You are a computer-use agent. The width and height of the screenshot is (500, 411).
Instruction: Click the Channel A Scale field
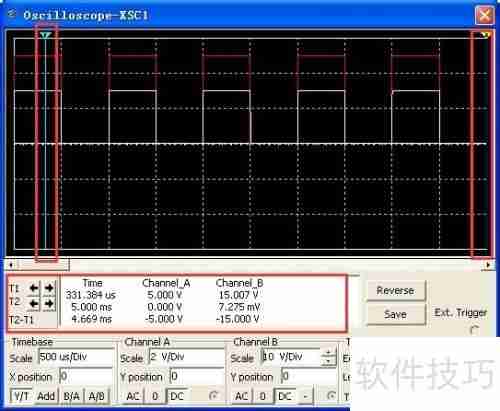(x=186, y=357)
